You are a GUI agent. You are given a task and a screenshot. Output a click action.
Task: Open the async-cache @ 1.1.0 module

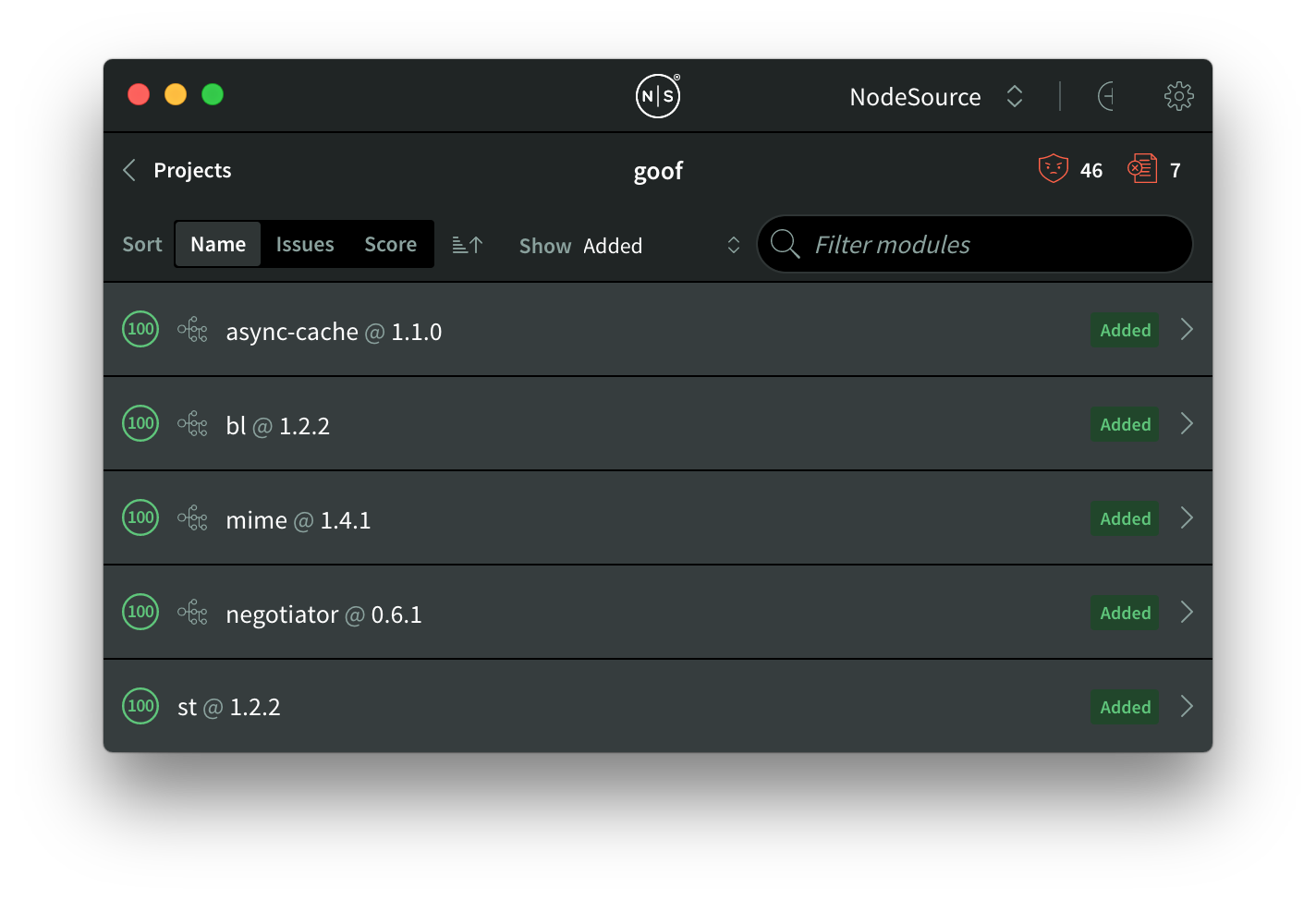click(x=334, y=332)
